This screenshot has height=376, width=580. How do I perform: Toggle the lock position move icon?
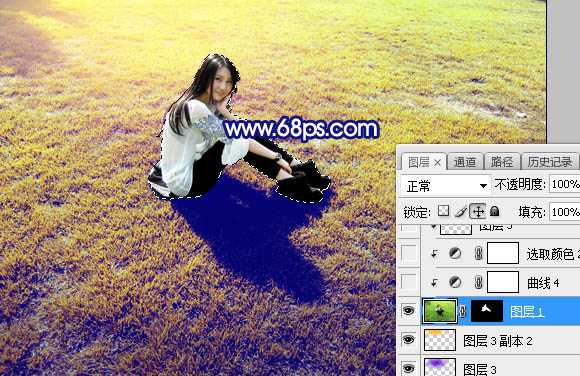[478, 211]
